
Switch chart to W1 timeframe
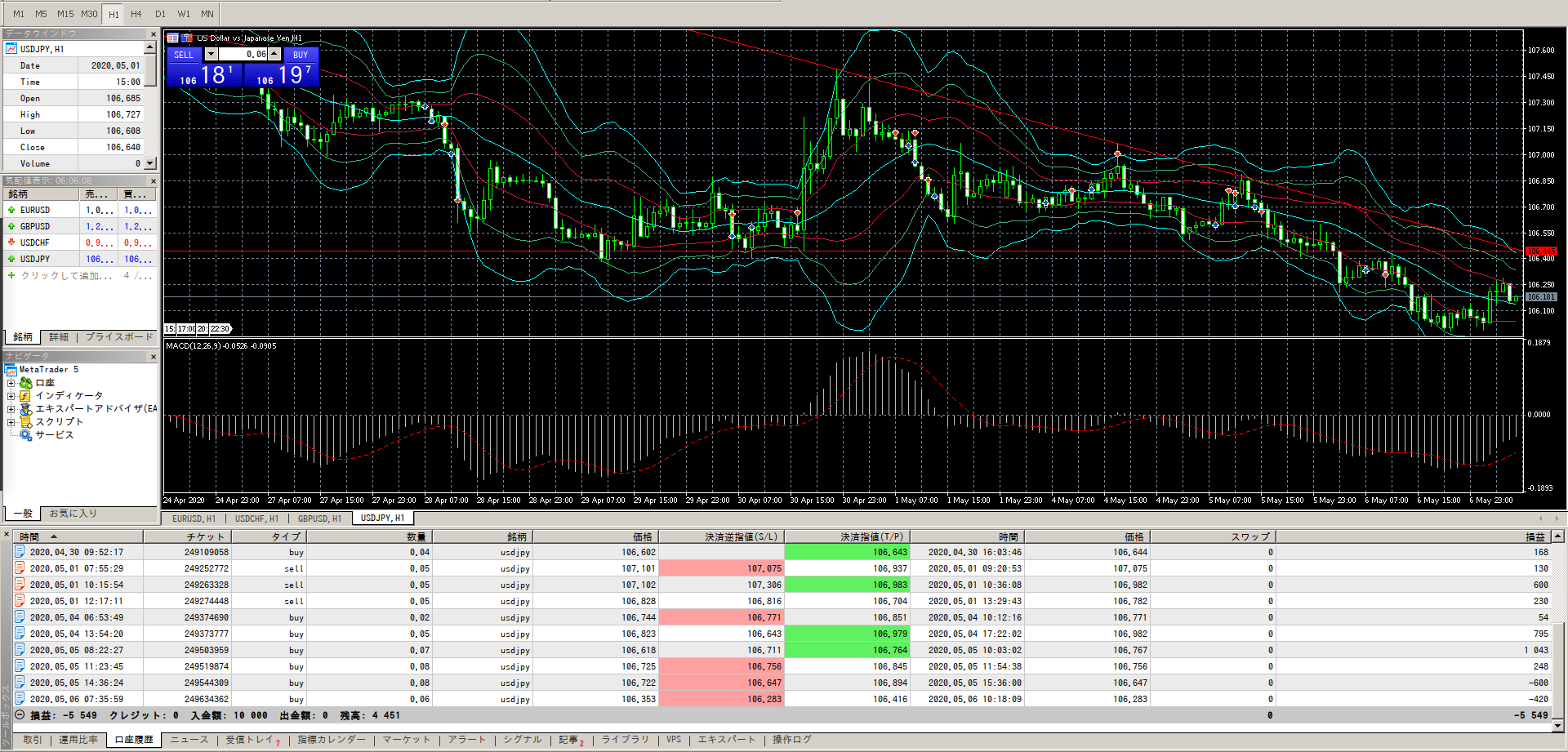(x=184, y=14)
